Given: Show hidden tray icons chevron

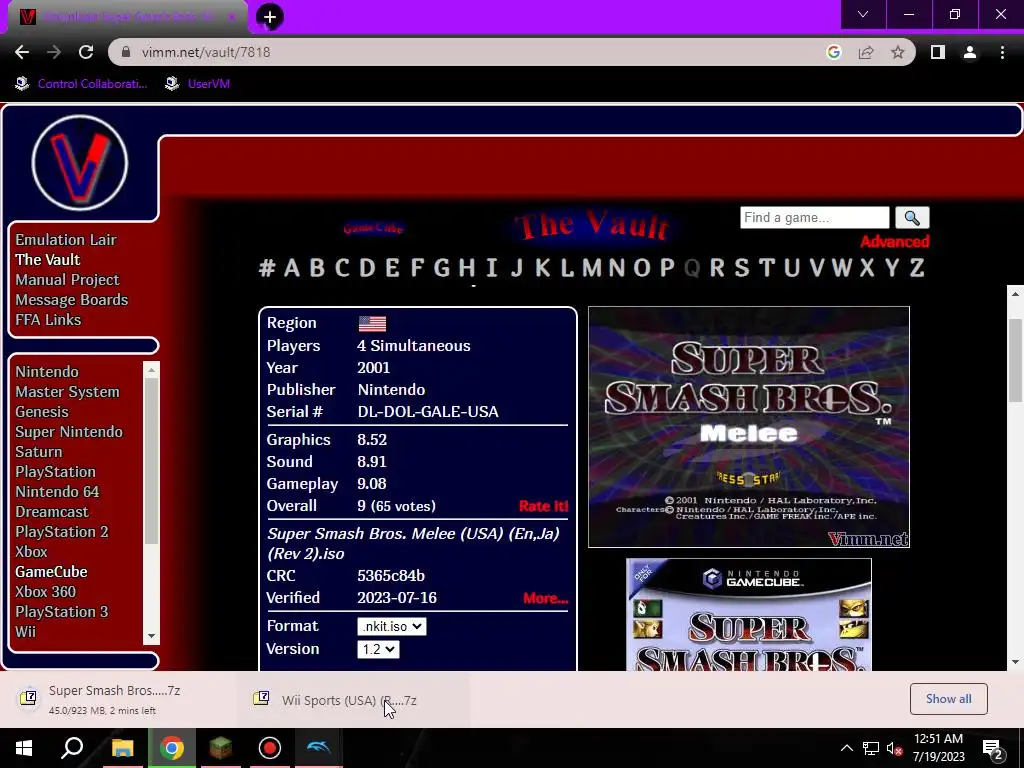Looking at the screenshot, I should click(x=846, y=748).
